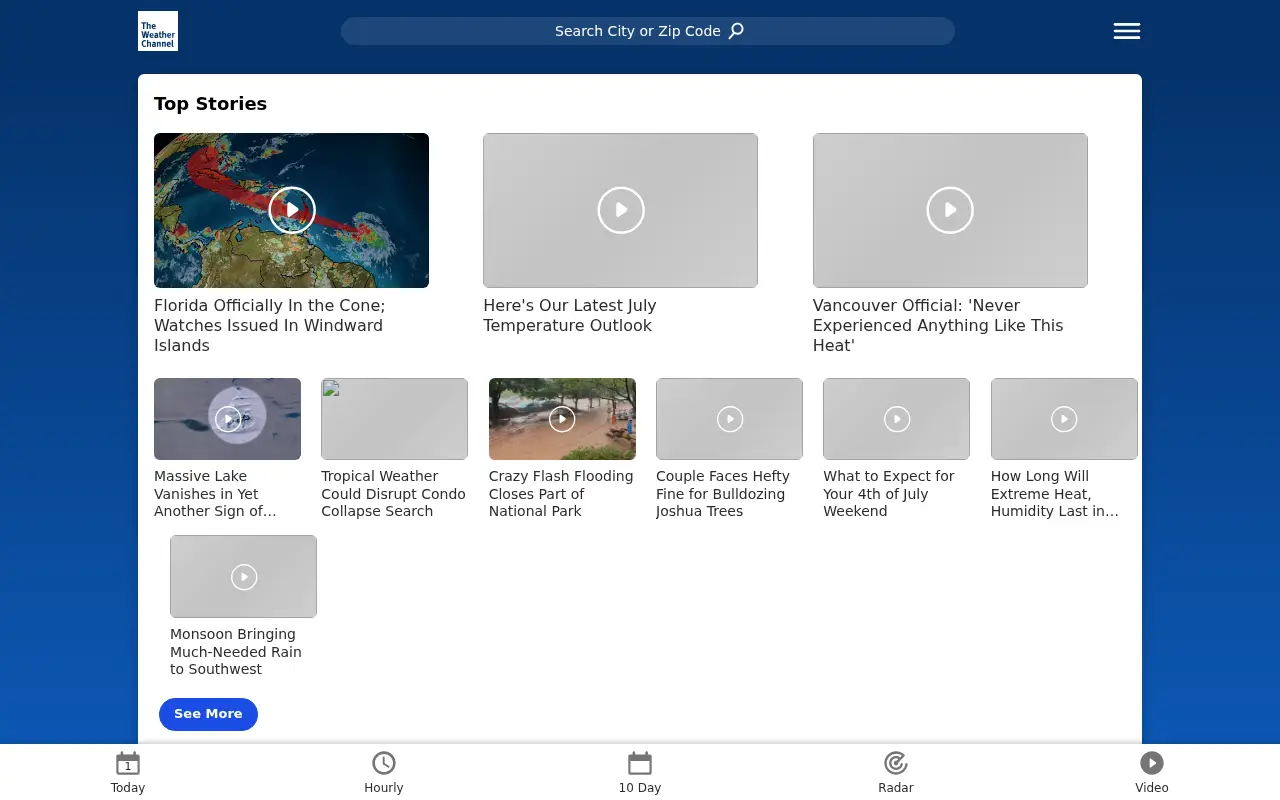Open 'Crazy Flash Flooding Closes Part' headline
Viewport: 1280px width, 800px height.
pyautogui.click(x=561, y=494)
